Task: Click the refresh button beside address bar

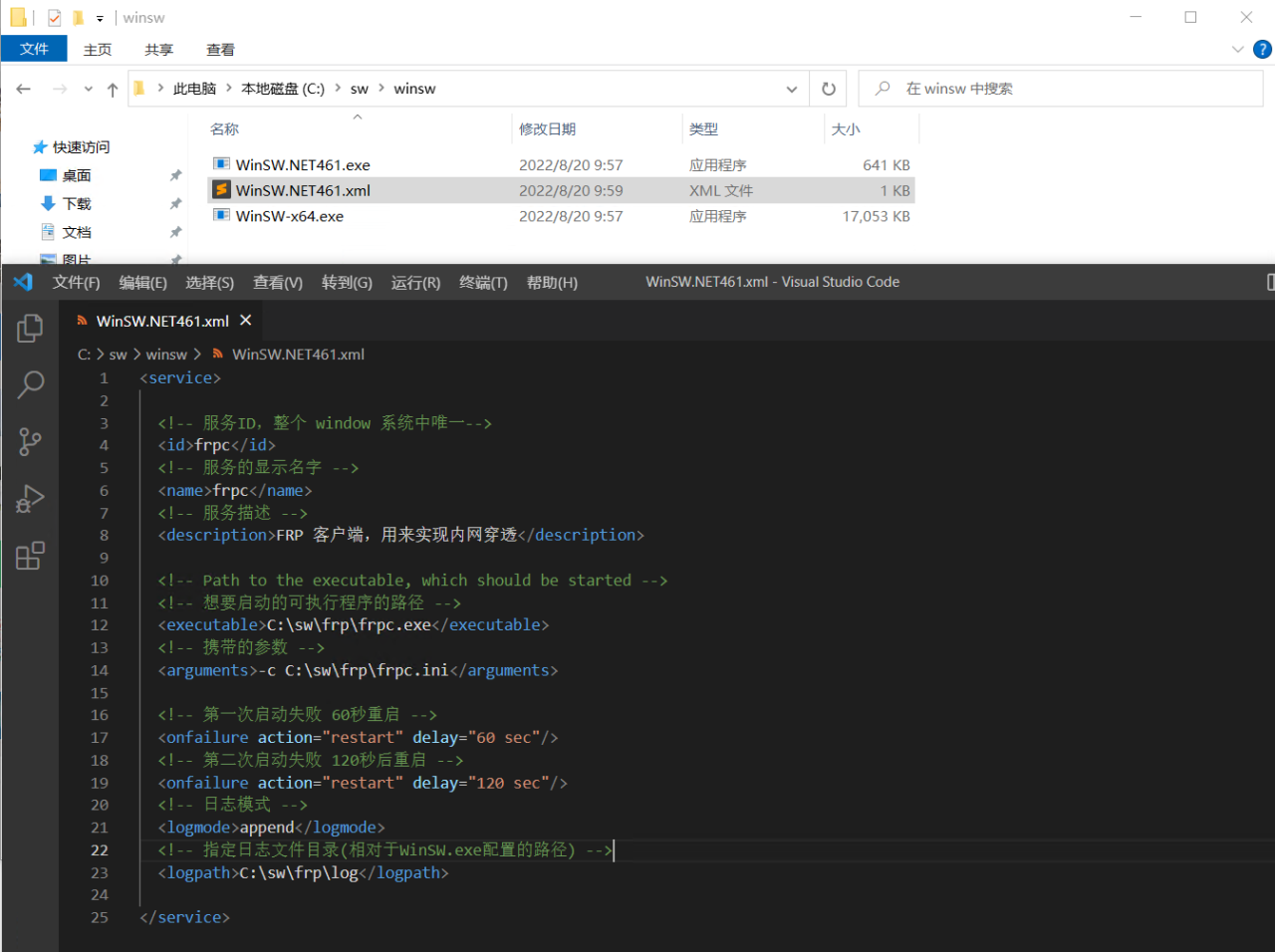Action: (828, 89)
